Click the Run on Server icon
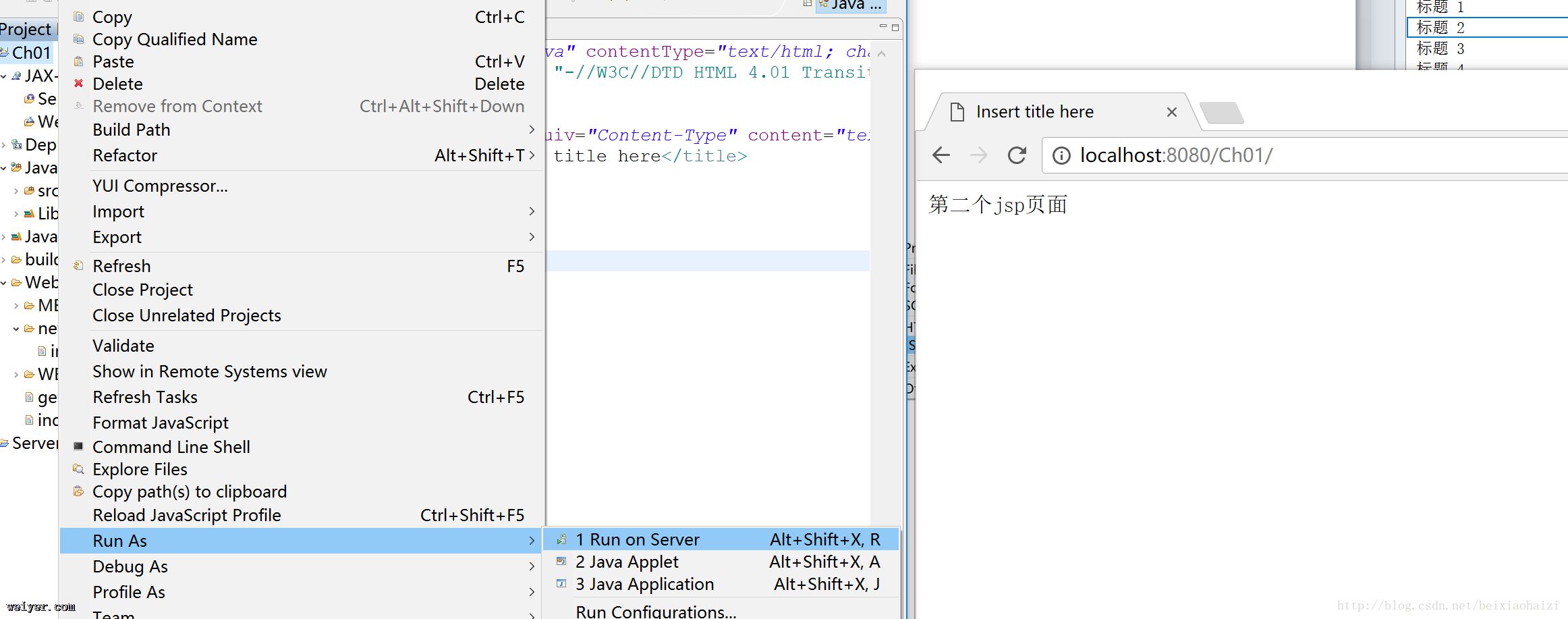Screen dimensions: 1568x619 coord(561,539)
